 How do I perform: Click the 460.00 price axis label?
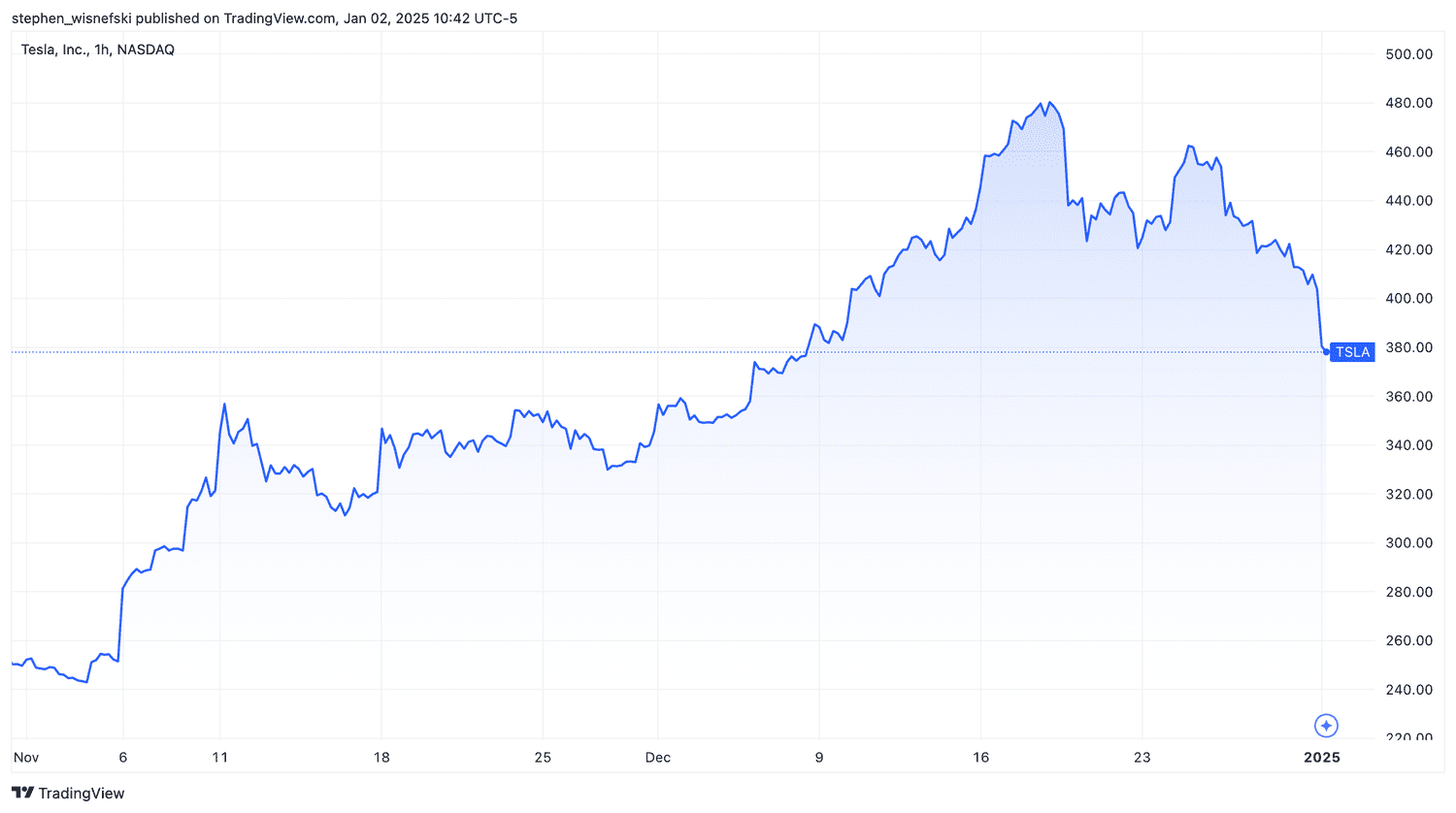1408,152
